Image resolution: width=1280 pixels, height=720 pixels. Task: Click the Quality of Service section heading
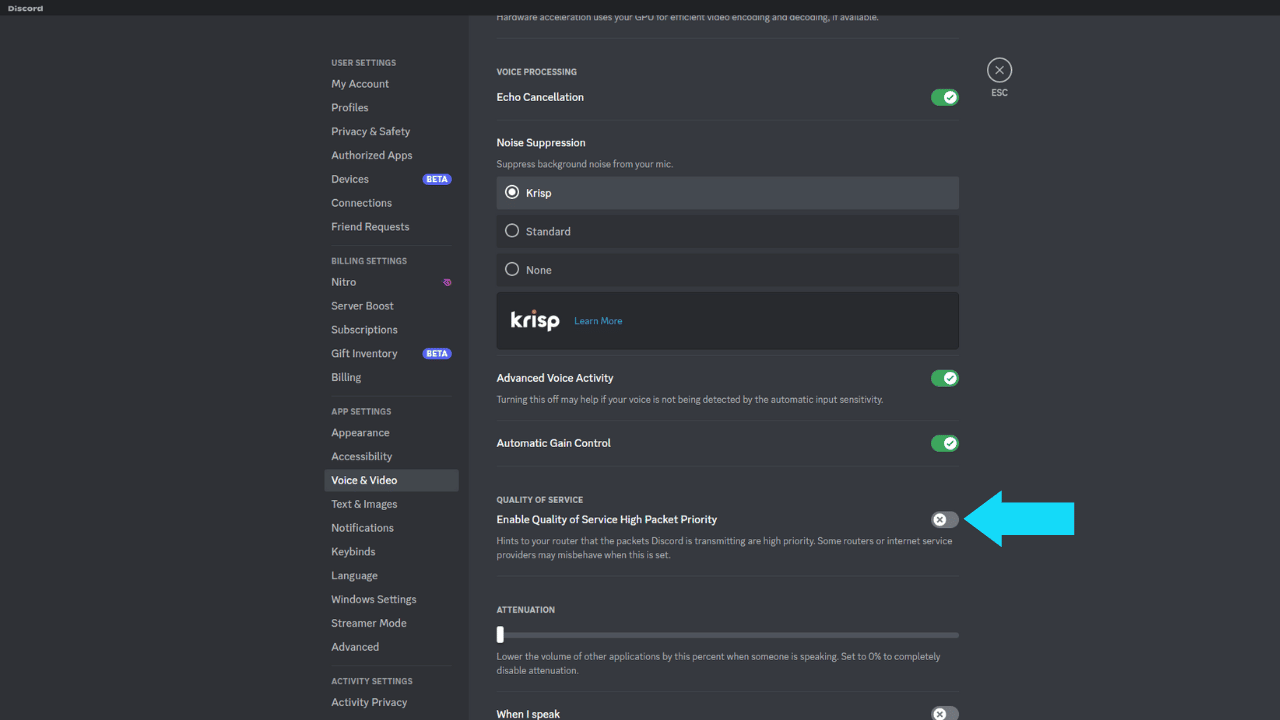pos(540,499)
